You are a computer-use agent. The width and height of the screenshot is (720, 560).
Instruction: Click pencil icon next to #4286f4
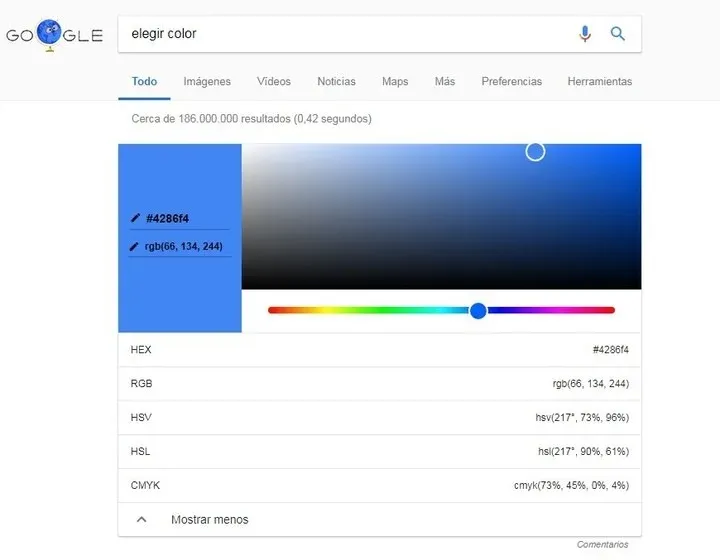pos(135,218)
